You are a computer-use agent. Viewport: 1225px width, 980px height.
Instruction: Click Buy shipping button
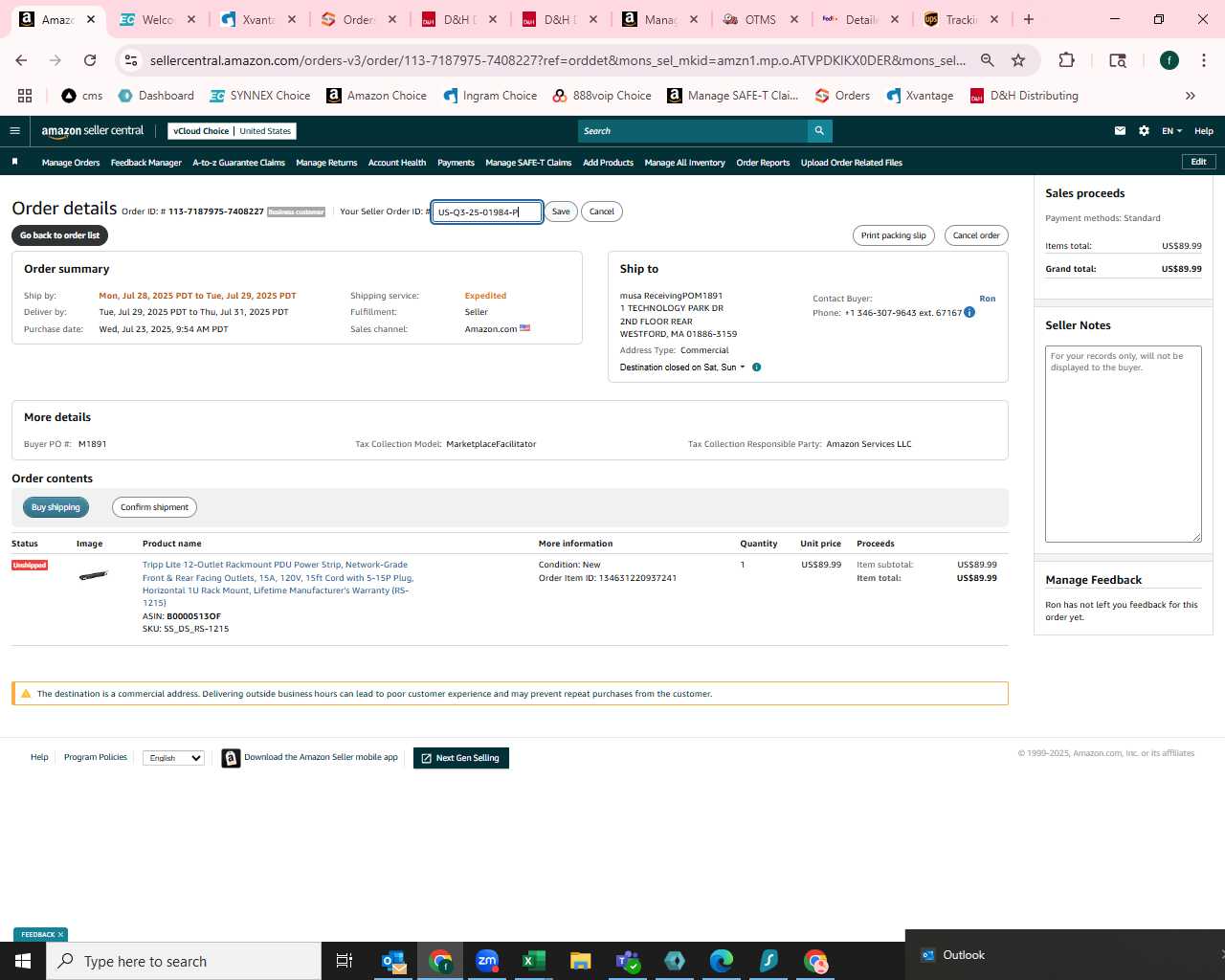pos(56,507)
